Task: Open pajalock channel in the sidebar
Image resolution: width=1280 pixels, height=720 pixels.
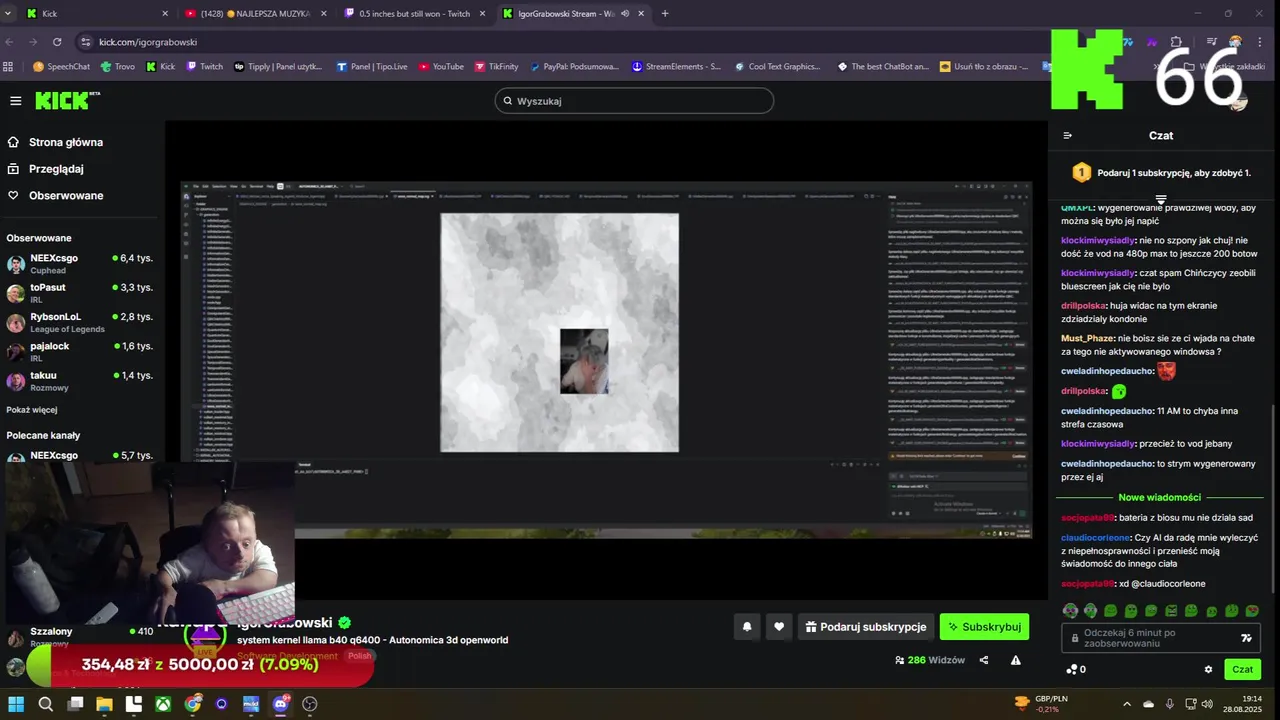Action: point(80,352)
